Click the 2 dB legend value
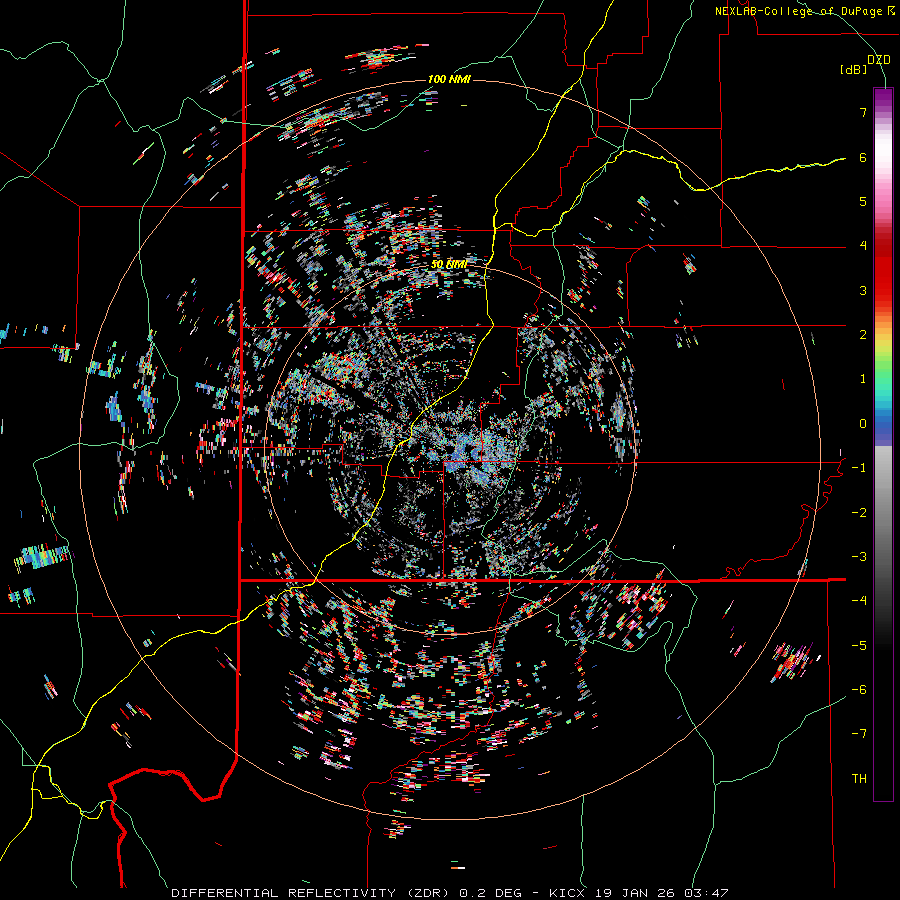900x900 pixels. coord(863,334)
